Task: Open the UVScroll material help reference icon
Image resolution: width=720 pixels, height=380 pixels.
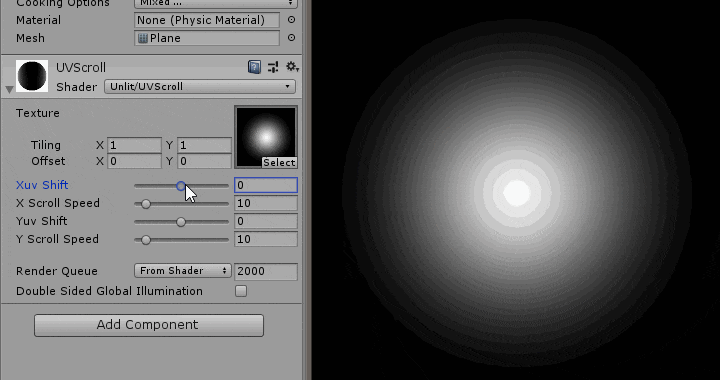Action: (x=254, y=67)
